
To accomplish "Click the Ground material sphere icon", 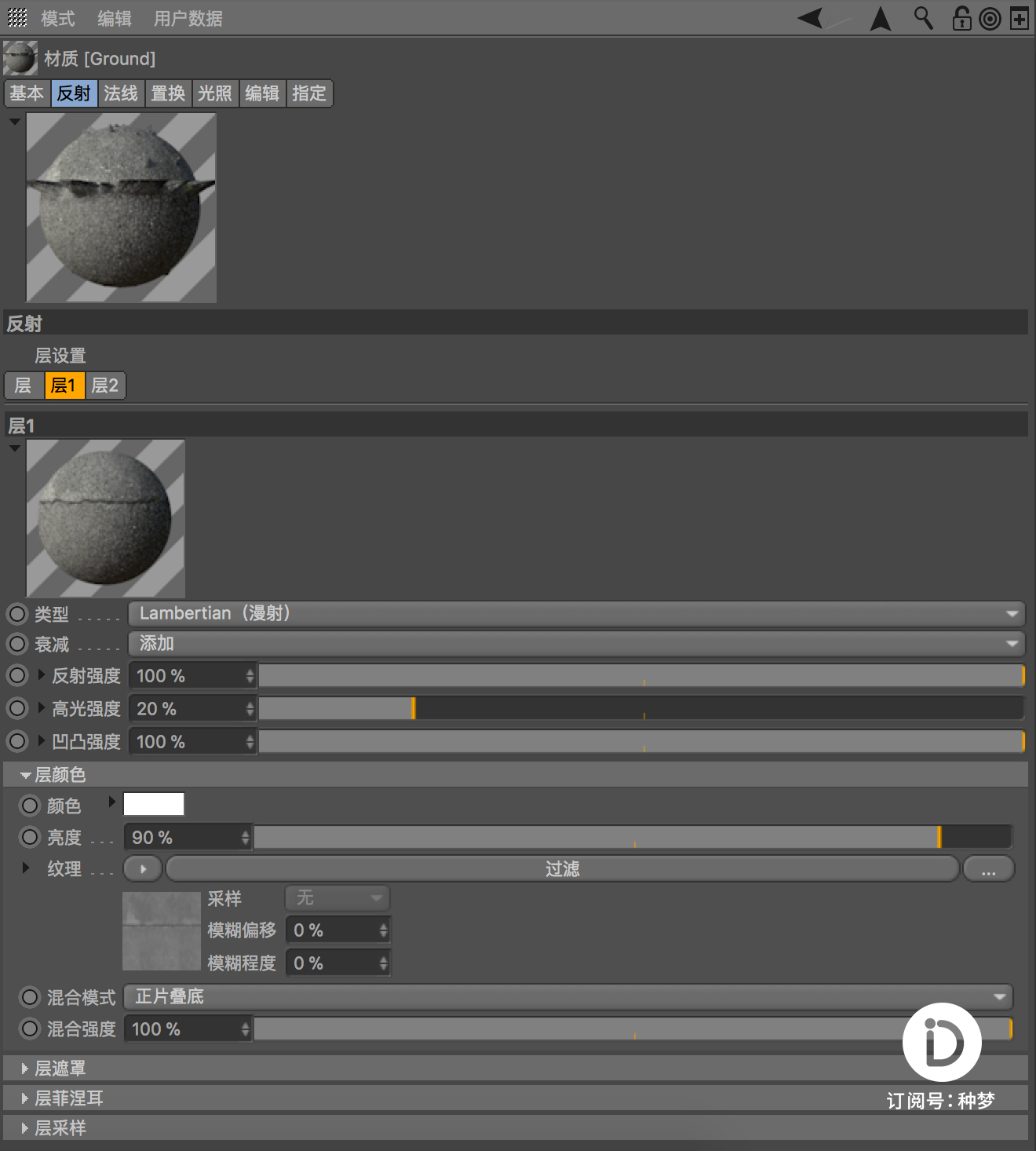I will pyautogui.click(x=20, y=58).
